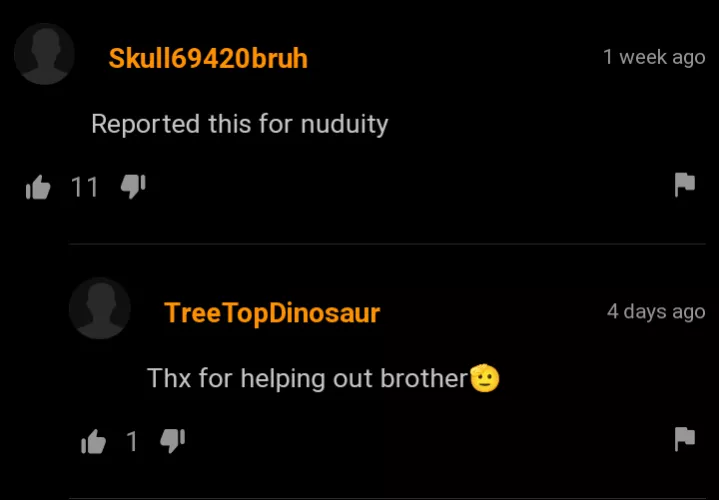Downvote the TreeTopDinosaur reply
This screenshot has height=500, width=719.
click(172, 441)
